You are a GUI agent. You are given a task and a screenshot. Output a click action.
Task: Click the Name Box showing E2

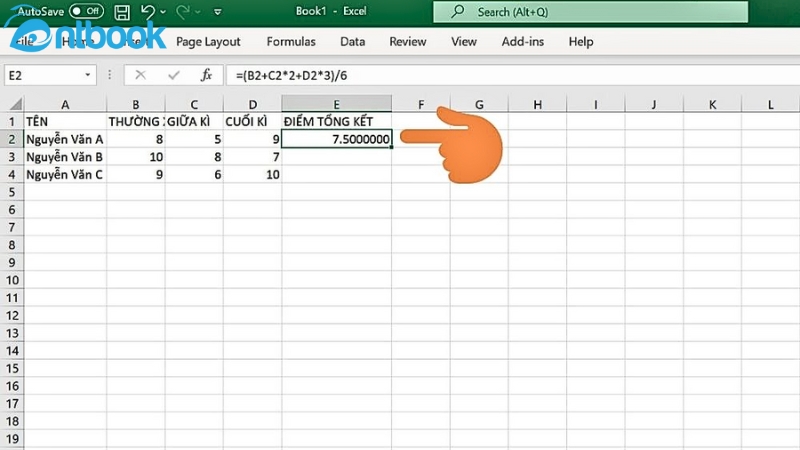[43, 76]
